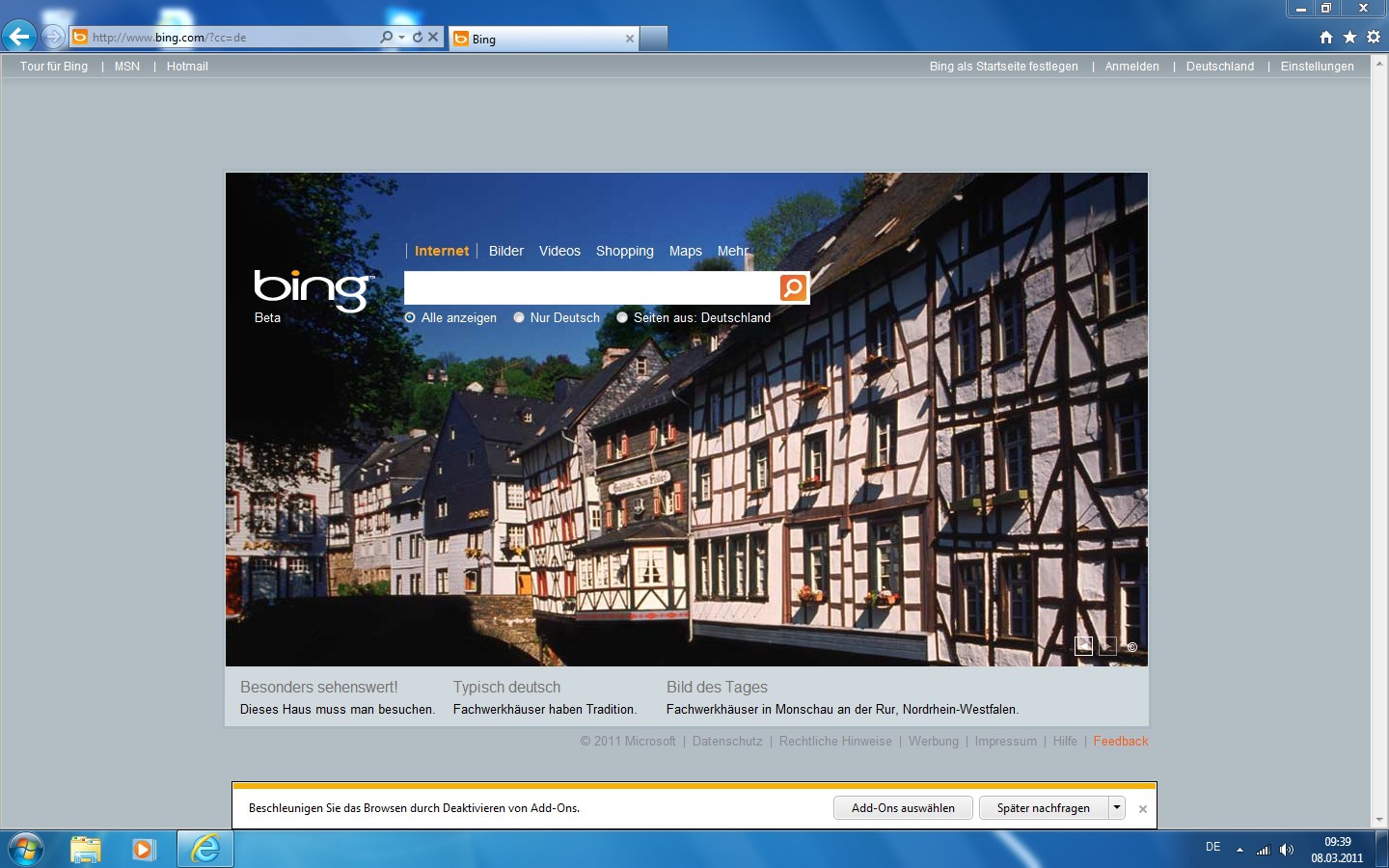
Task: Open the Bilder search section
Action: tap(505, 251)
